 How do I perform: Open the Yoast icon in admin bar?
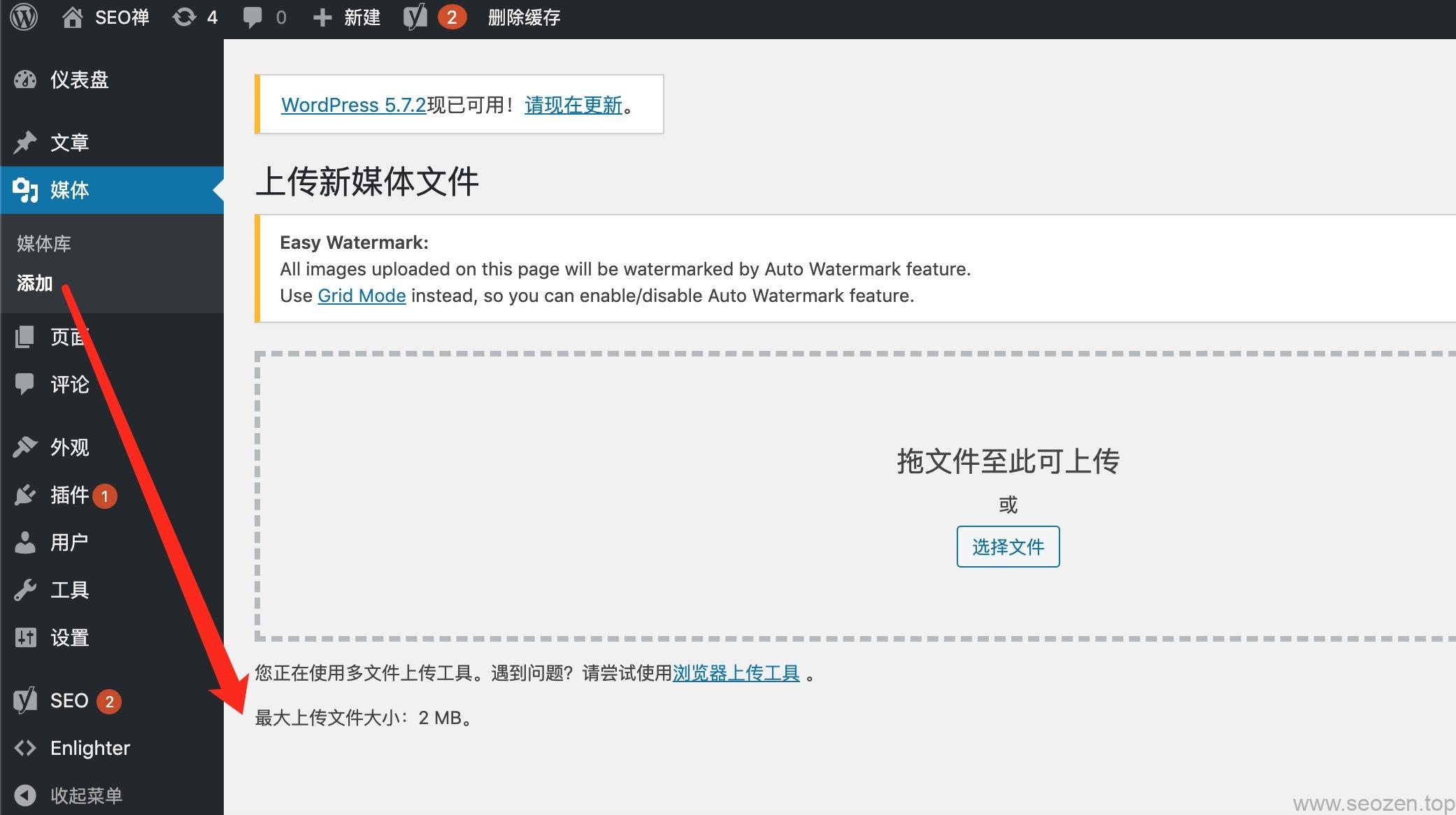415,17
